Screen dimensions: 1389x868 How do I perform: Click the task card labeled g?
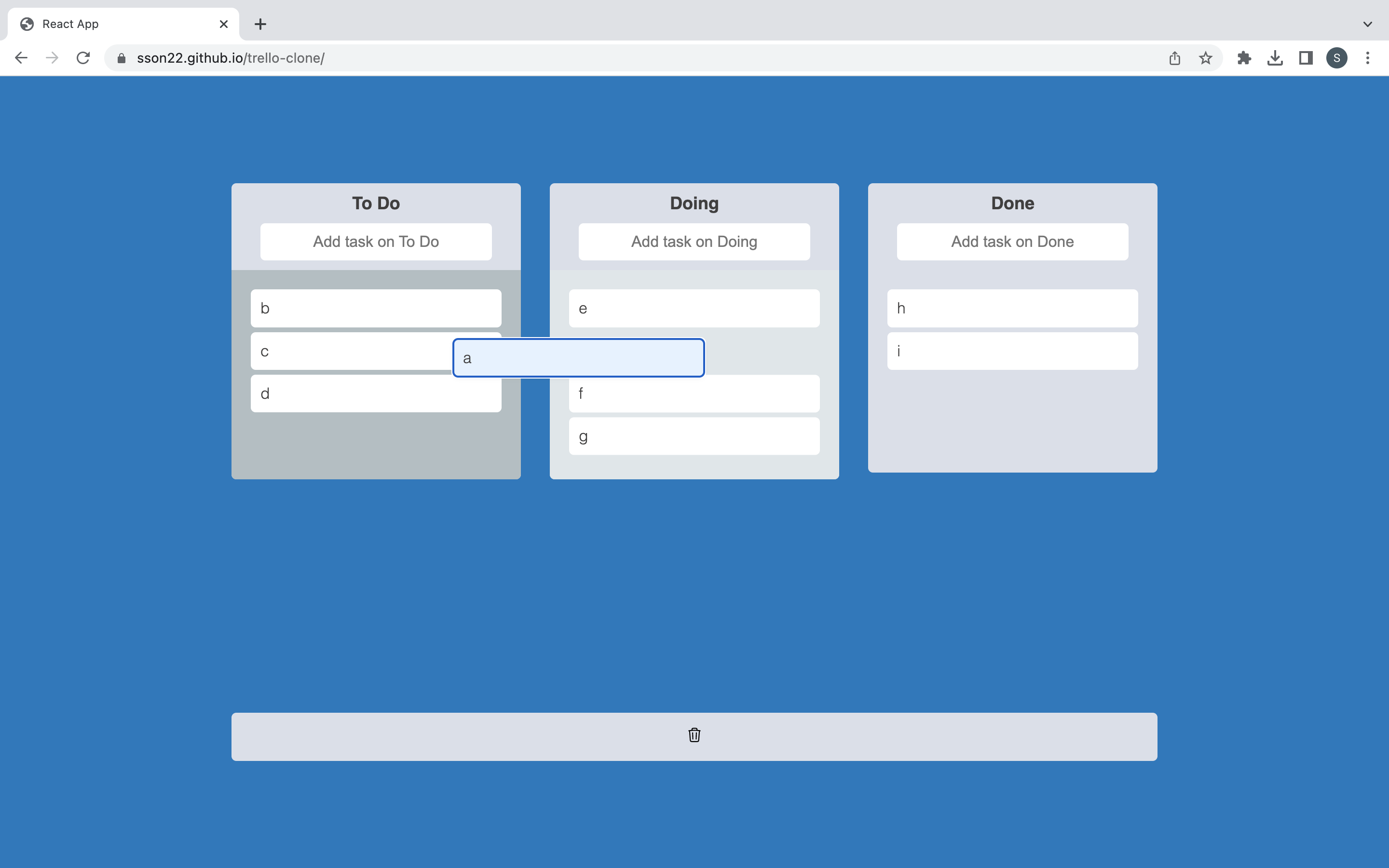point(694,436)
